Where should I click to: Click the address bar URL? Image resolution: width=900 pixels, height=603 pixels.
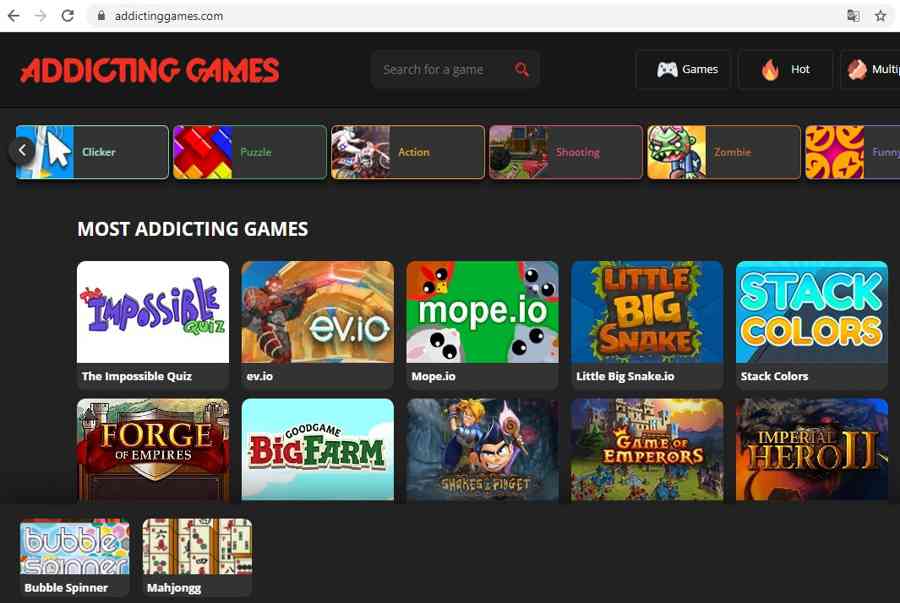(x=169, y=16)
